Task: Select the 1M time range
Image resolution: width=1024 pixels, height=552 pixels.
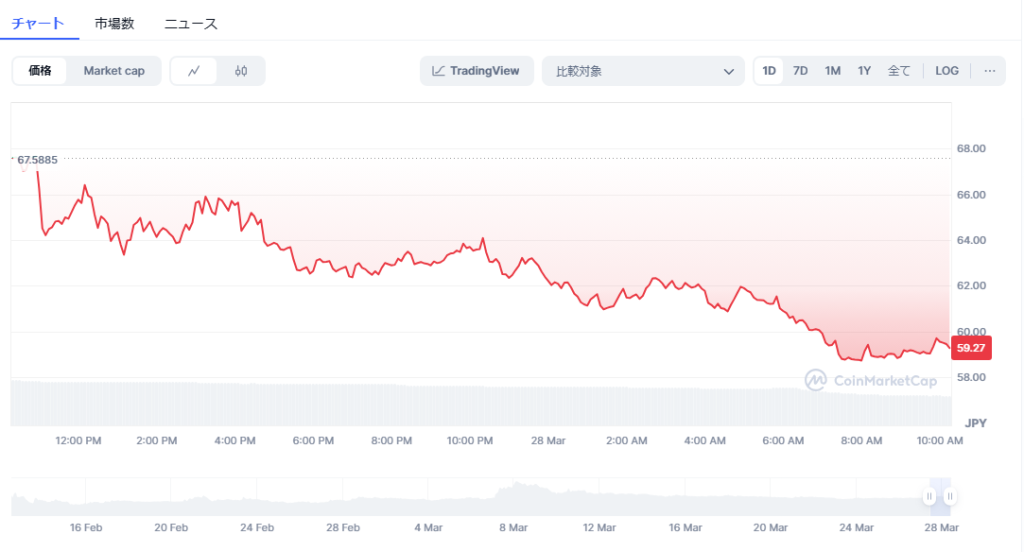Action: 832,71
